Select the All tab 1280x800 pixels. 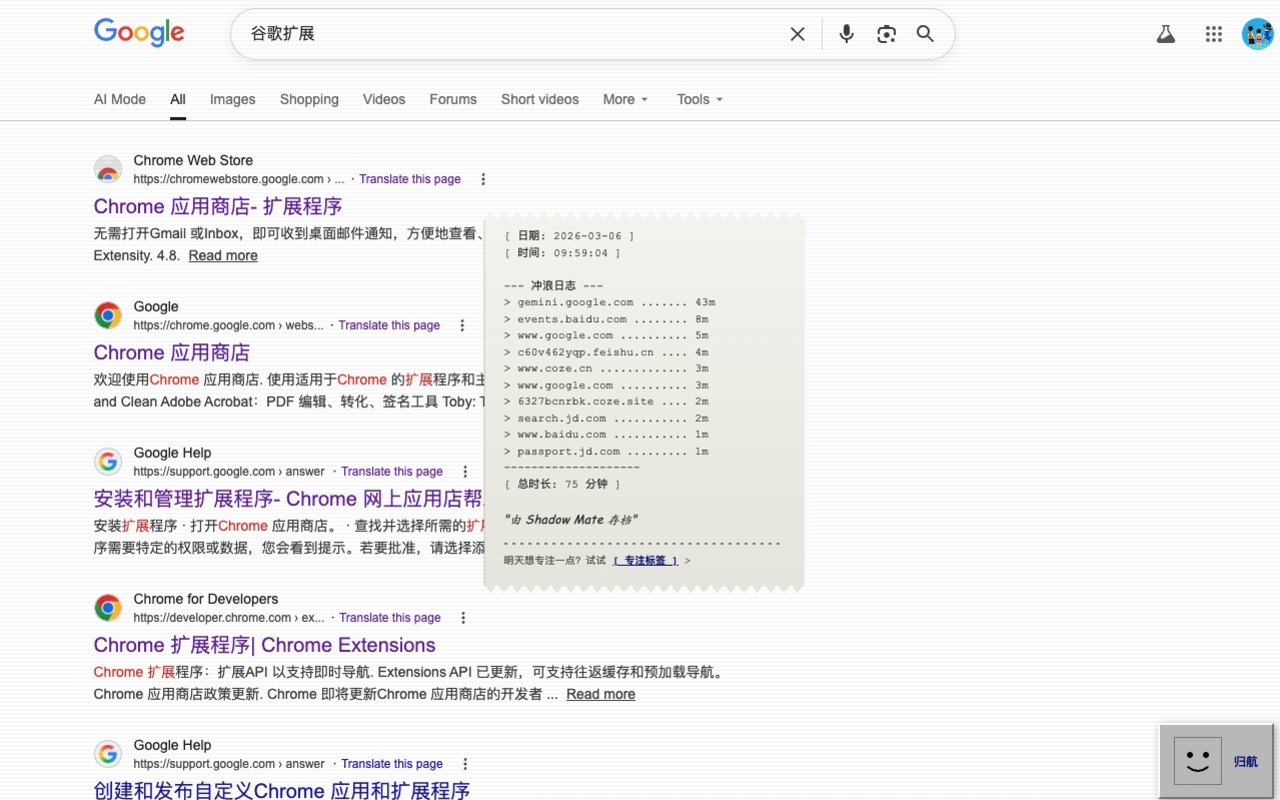click(178, 99)
